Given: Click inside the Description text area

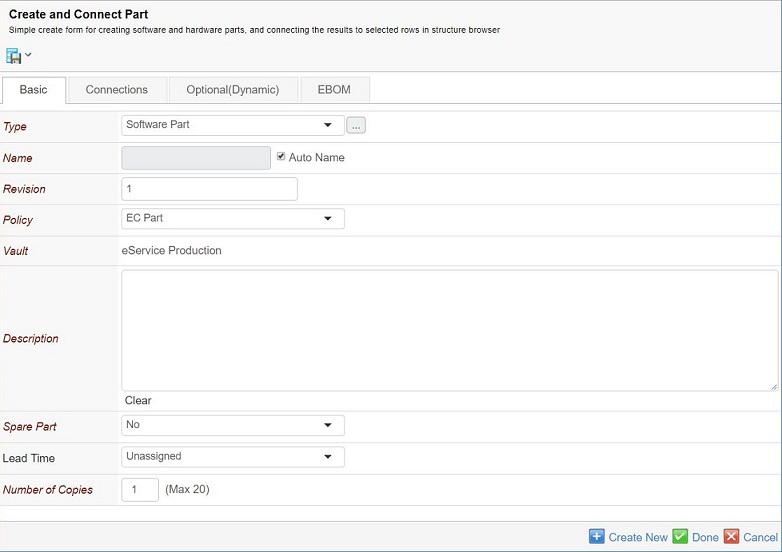Looking at the screenshot, I should click(x=449, y=330).
